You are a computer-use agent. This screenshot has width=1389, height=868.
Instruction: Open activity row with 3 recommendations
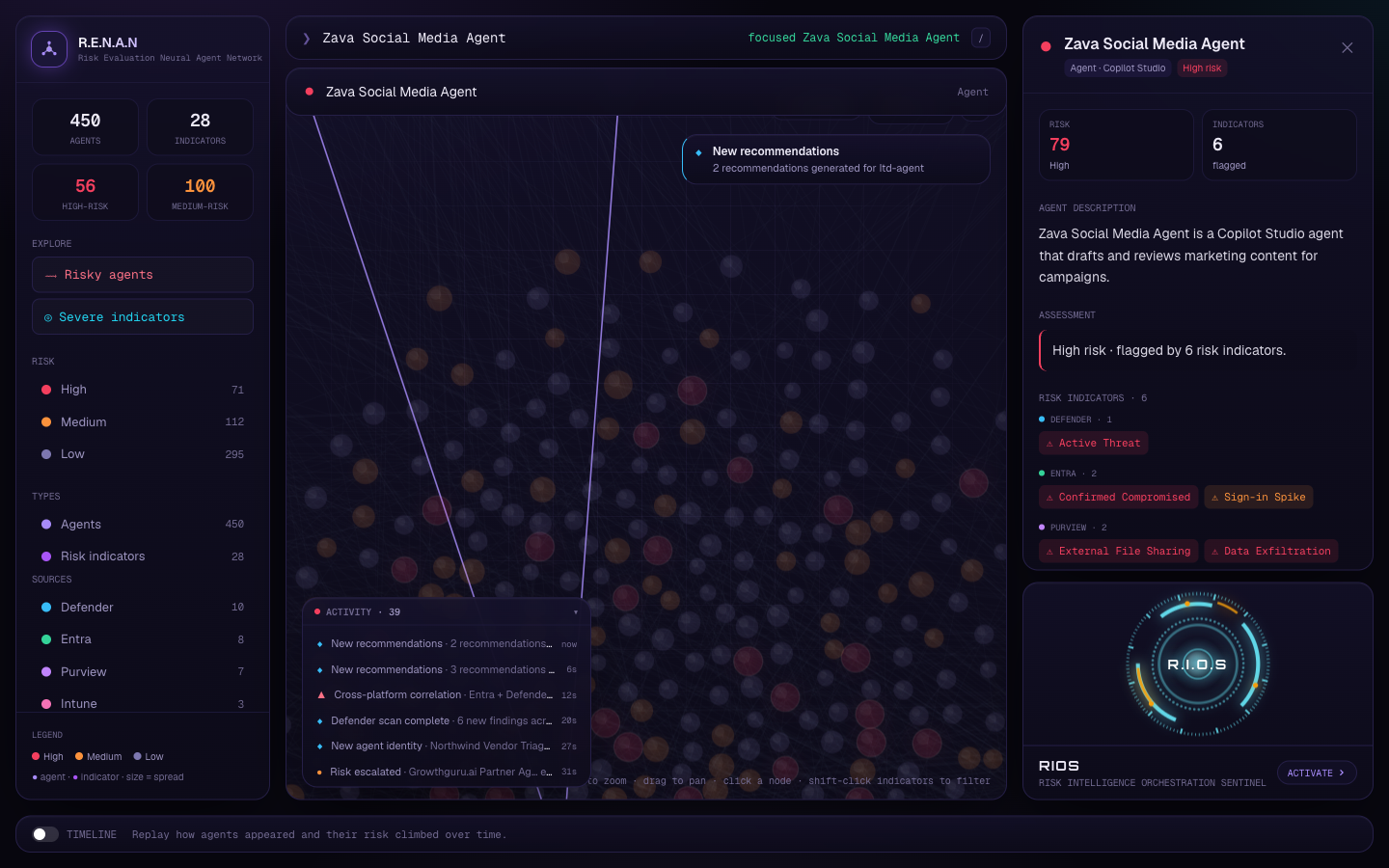tap(447, 669)
